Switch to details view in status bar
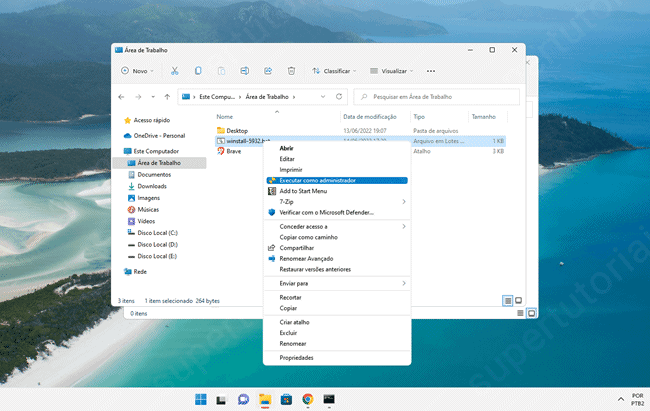The width and height of the screenshot is (650, 411). tap(508, 300)
